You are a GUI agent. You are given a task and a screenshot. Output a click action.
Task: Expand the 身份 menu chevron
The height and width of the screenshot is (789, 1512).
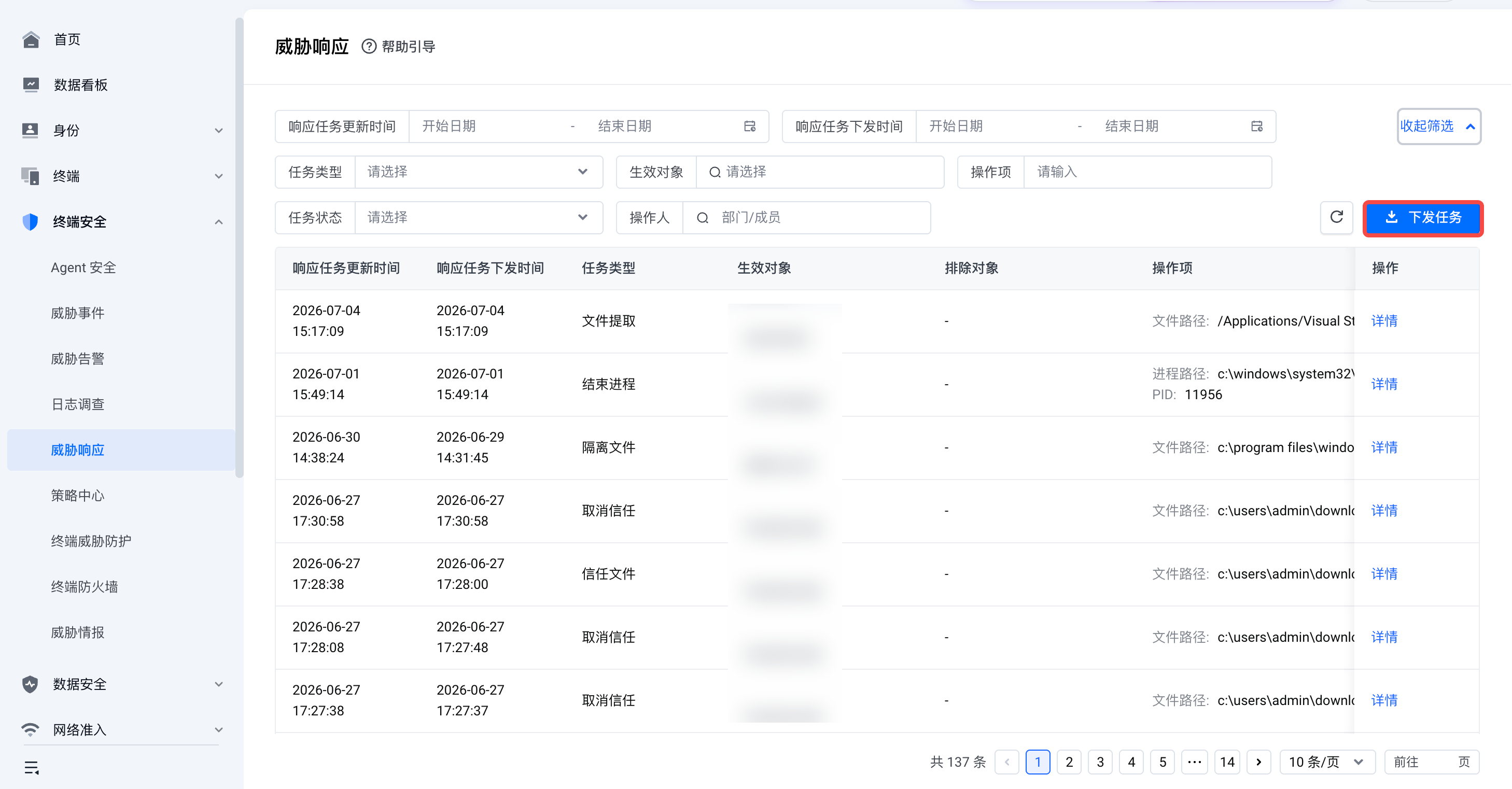[x=219, y=130]
